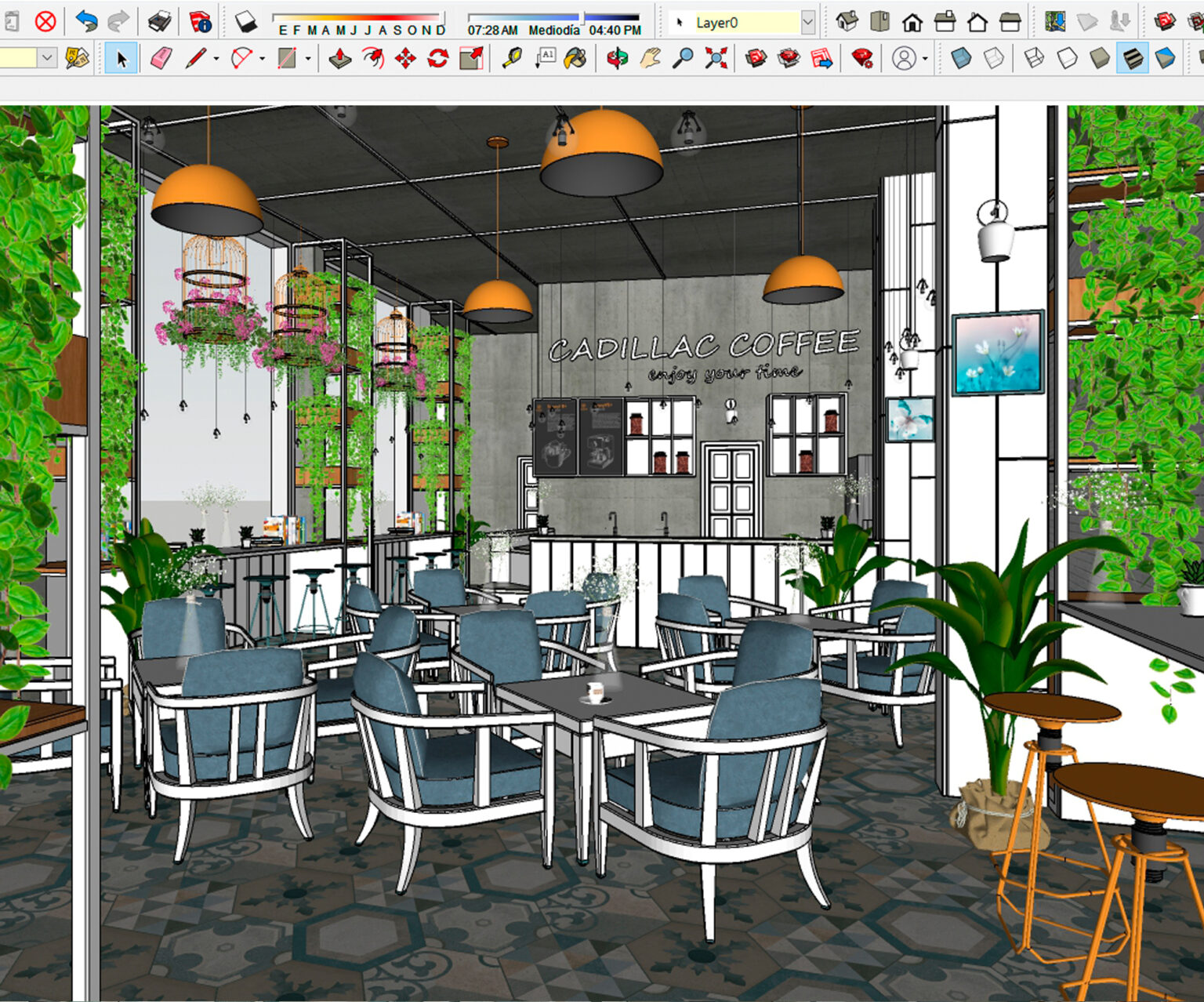This screenshot has width=1204, height=1002.
Task: Activate the Push/Pull tool
Action: click(339, 58)
